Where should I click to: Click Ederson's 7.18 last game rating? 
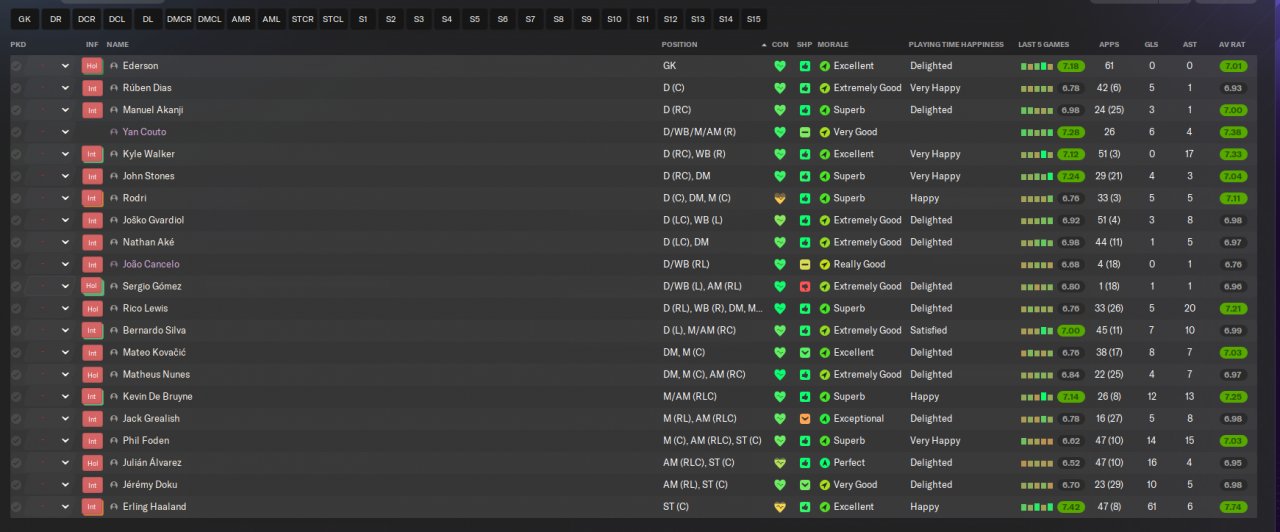click(x=1071, y=66)
